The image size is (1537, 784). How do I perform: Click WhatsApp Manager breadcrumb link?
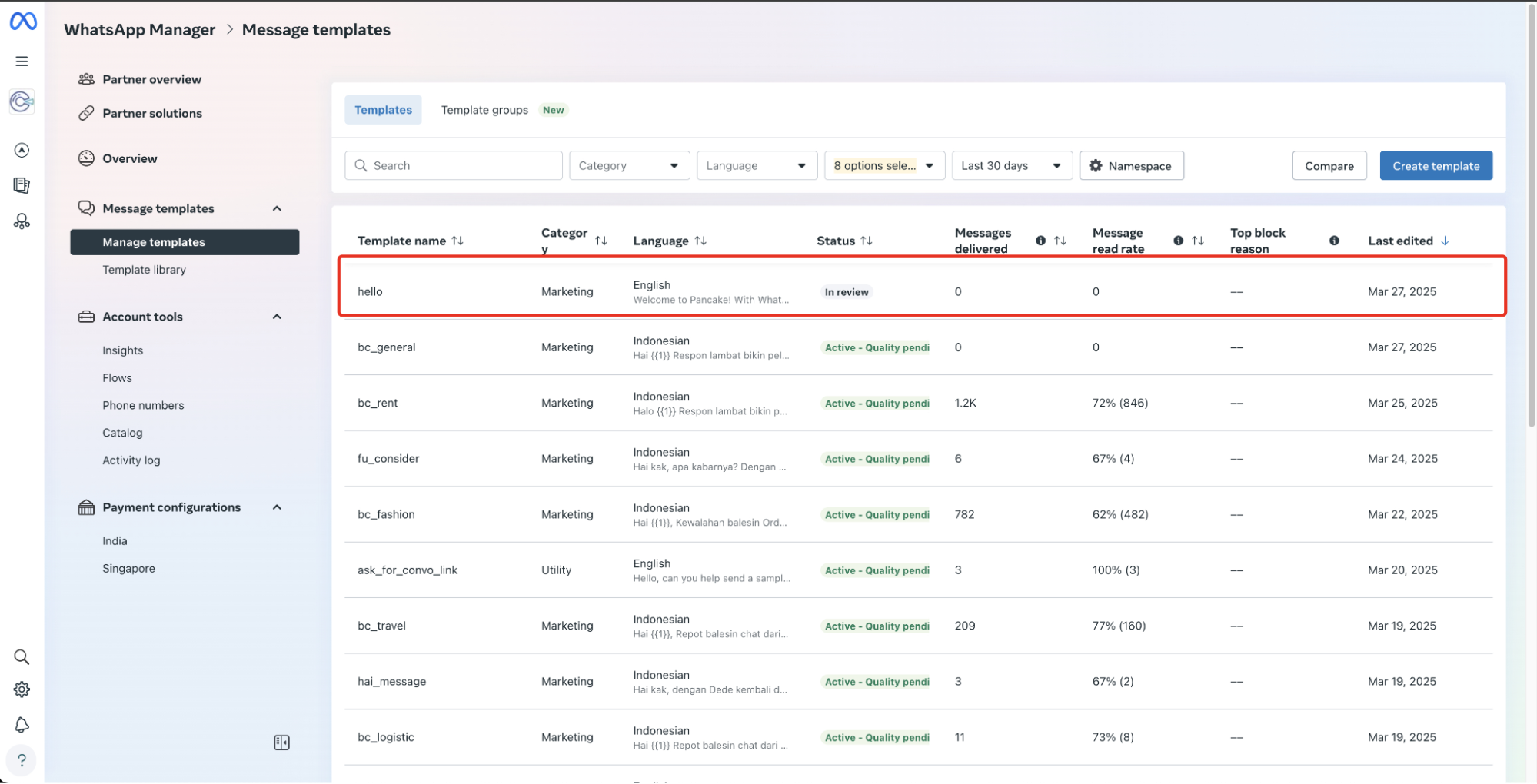pyautogui.click(x=139, y=29)
